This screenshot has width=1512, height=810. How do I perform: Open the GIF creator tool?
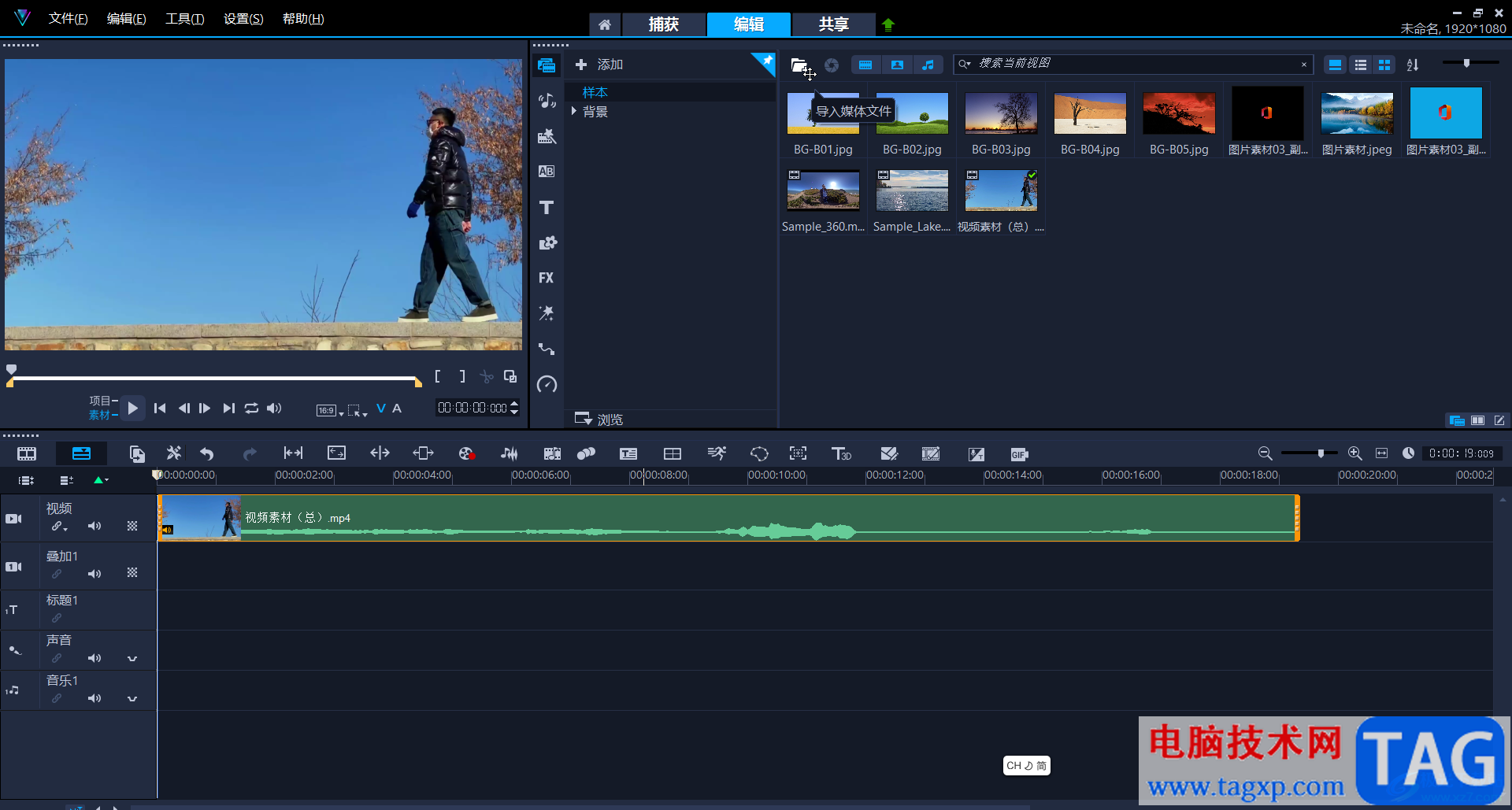point(1019,454)
